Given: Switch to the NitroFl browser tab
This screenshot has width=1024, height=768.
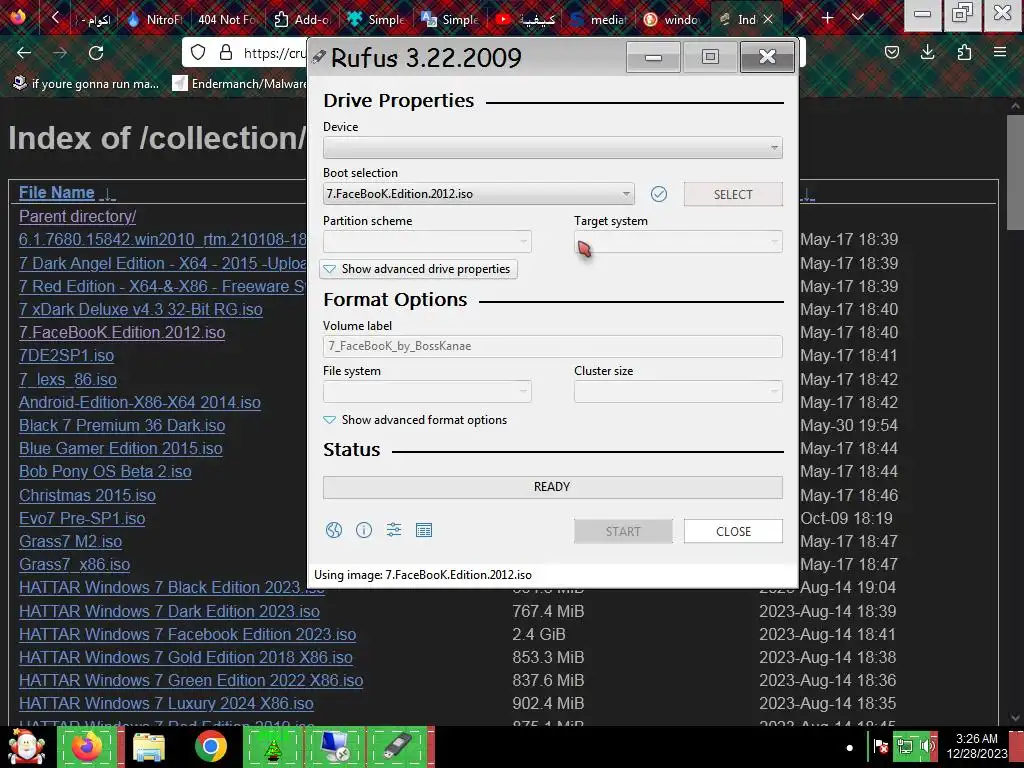Looking at the screenshot, I should tap(155, 20).
